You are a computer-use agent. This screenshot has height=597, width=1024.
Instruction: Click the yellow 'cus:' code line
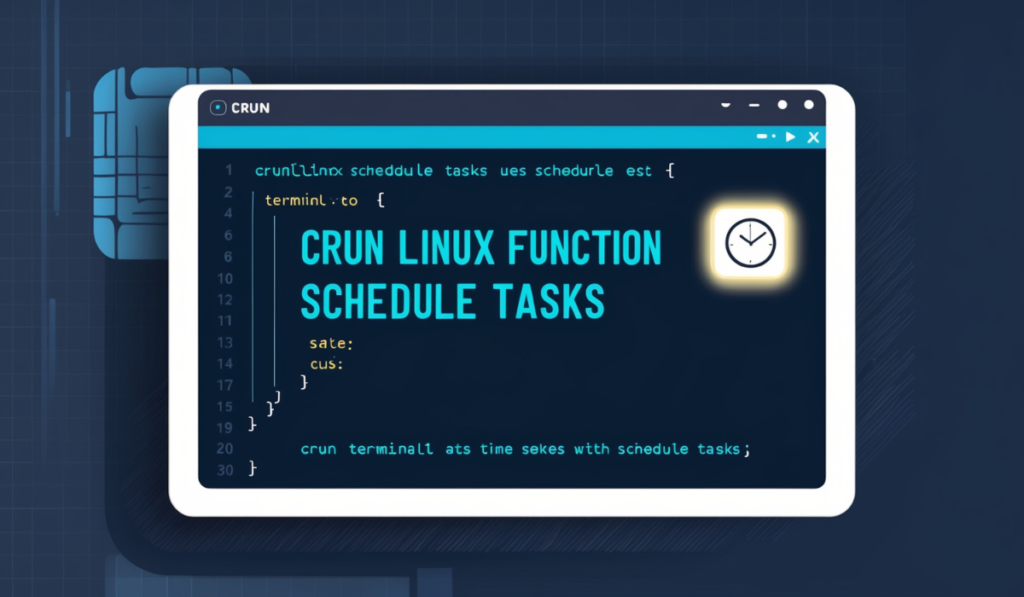327,364
